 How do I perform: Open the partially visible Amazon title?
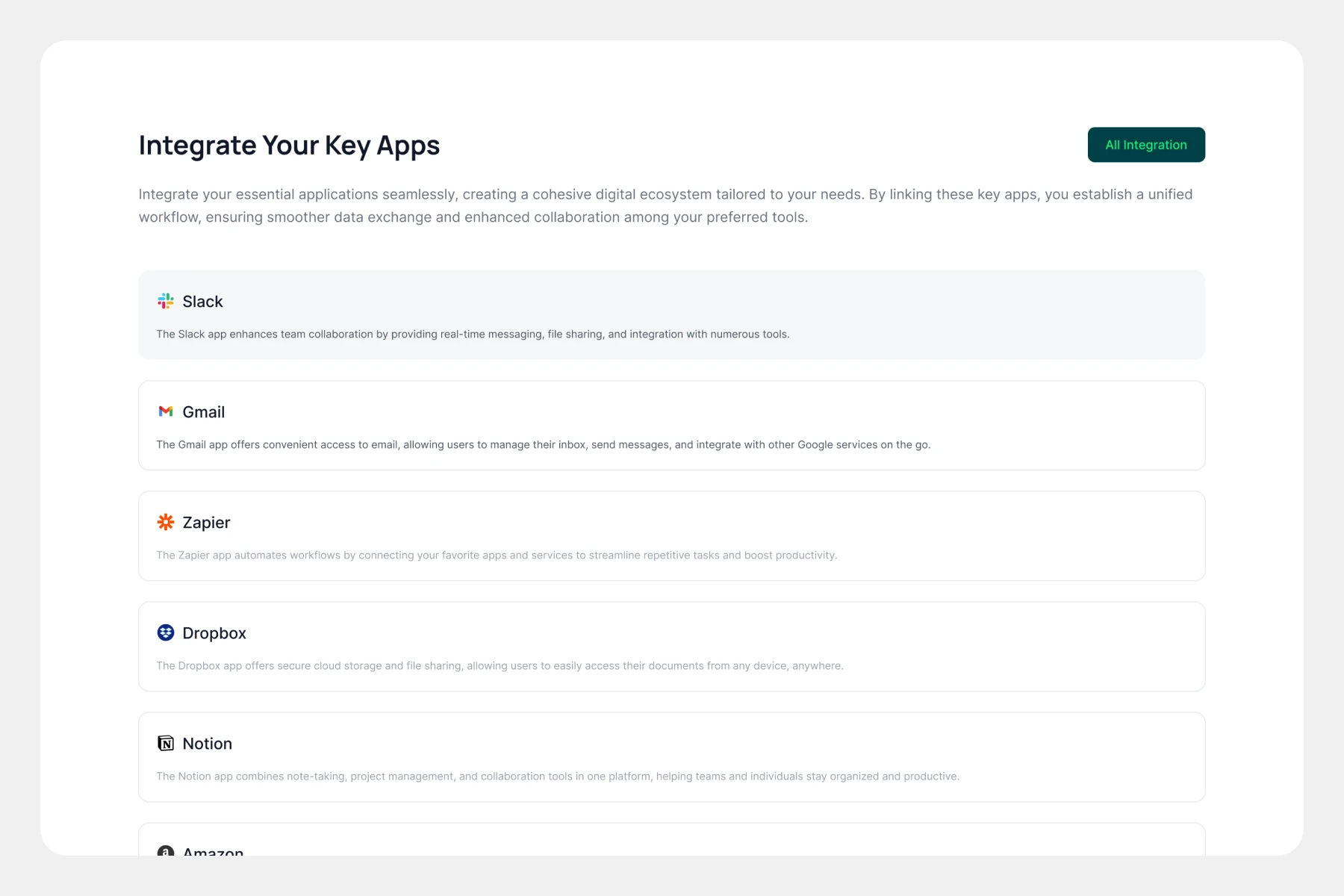click(x=213, y=852)
